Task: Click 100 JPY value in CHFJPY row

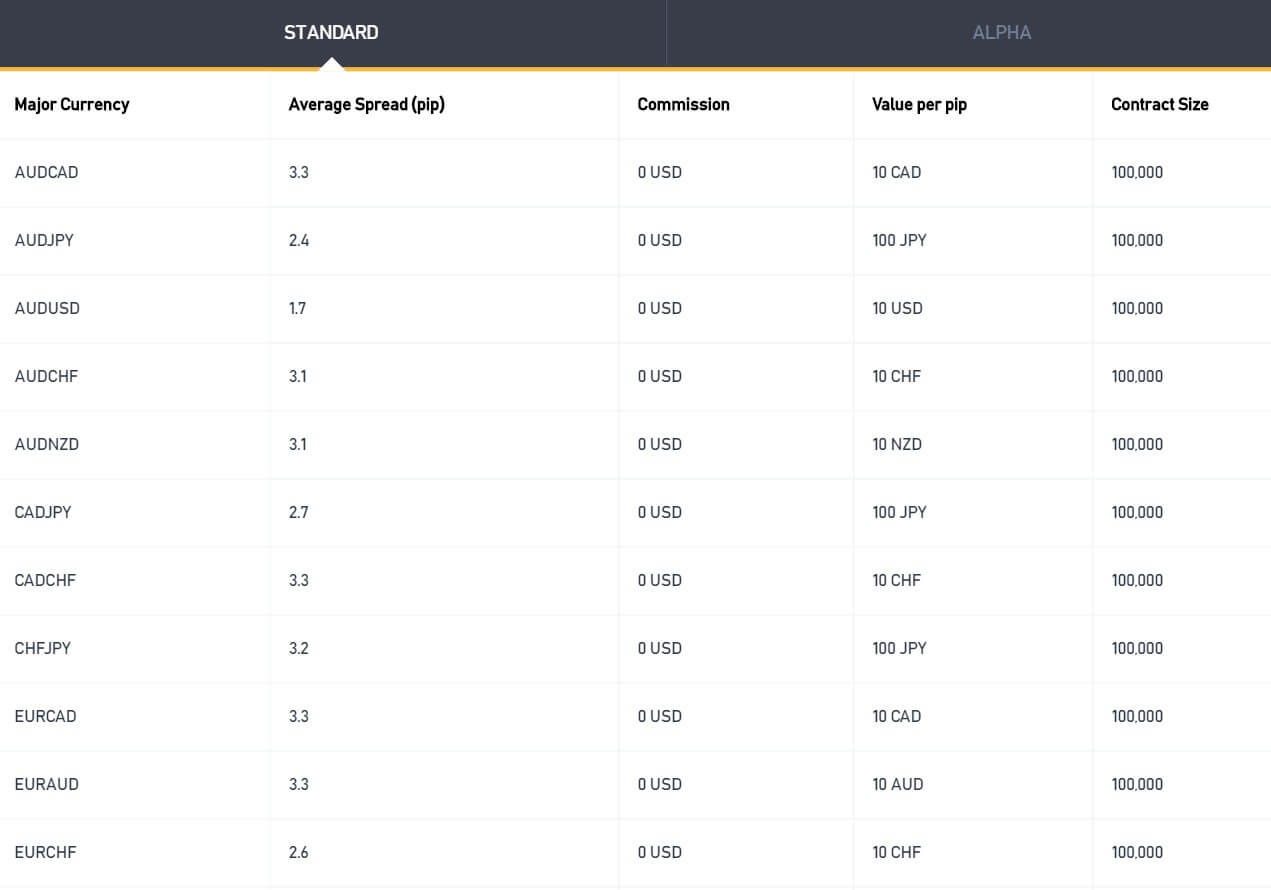Action: tap(899, 648)
